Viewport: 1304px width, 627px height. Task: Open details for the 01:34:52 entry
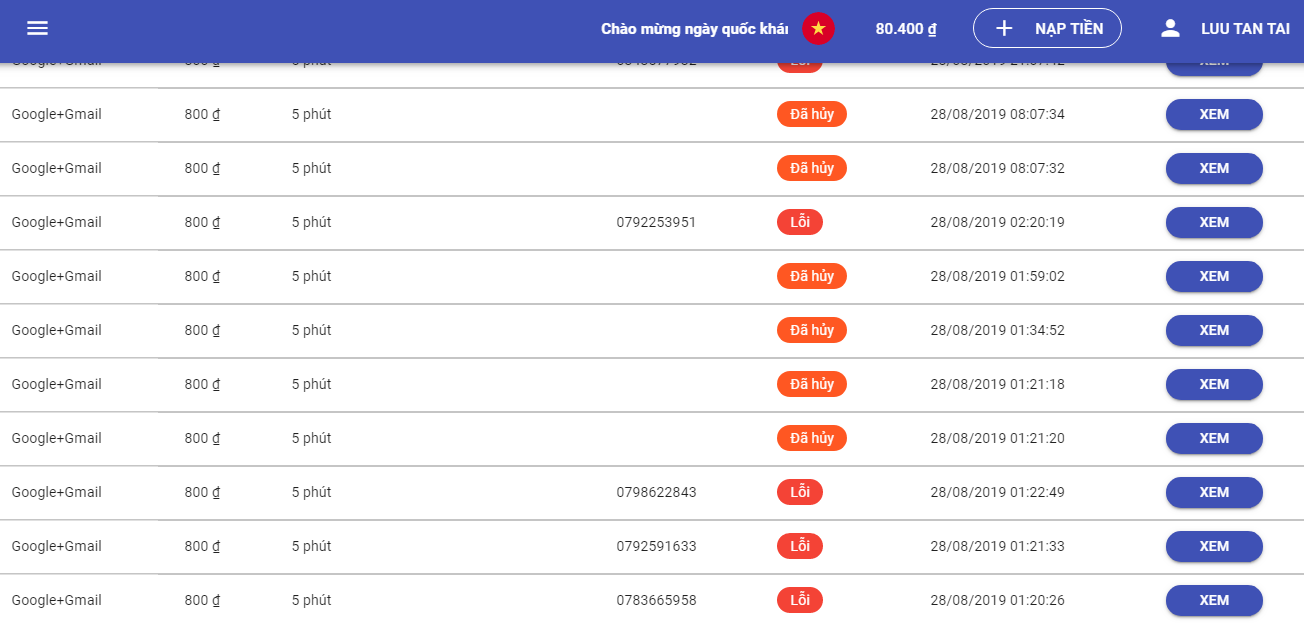(x=1213, y=330)
